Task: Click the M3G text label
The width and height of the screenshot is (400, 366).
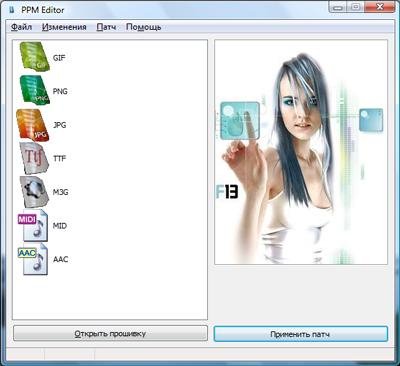Action: [x=60, y=192]
